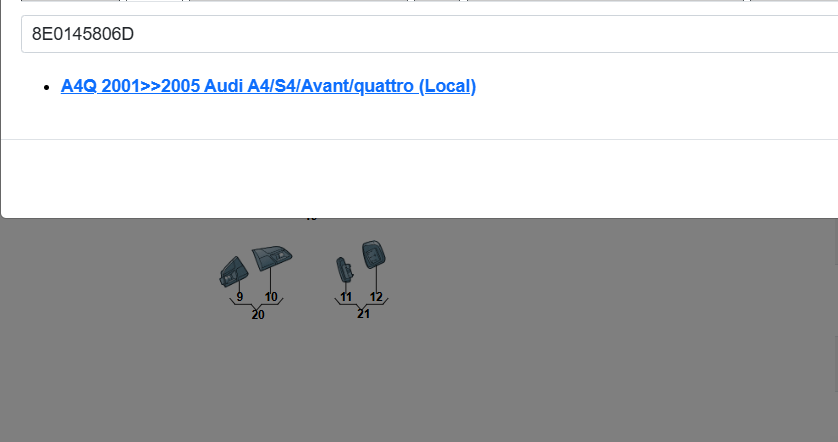The width and height of the screenshot is (838, 442).
Task: Click the bullet point before the A4Q result
Action: (x=46, y=87)
